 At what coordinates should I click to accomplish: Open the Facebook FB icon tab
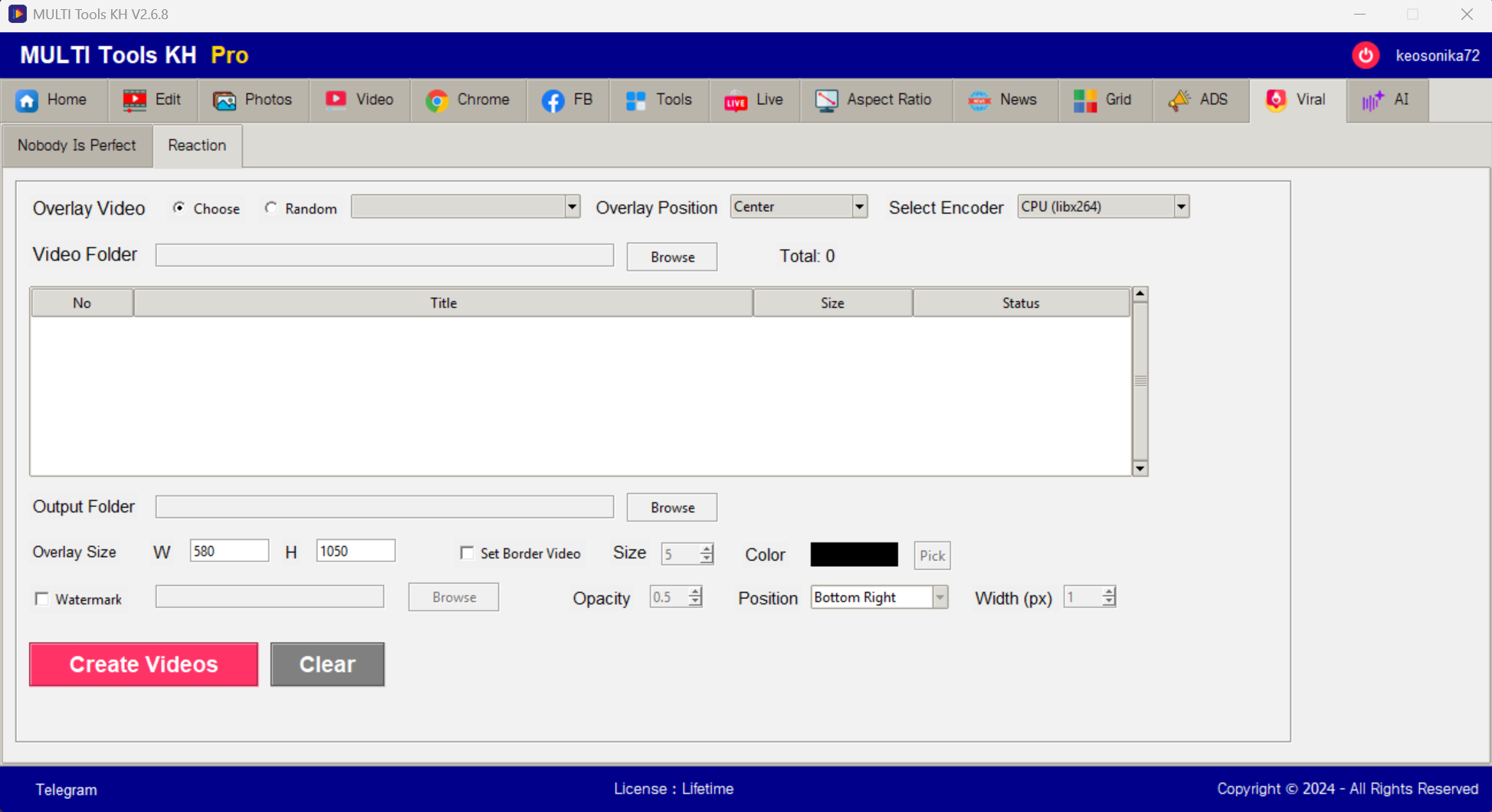pyautogui.click(x=553, y=100)
